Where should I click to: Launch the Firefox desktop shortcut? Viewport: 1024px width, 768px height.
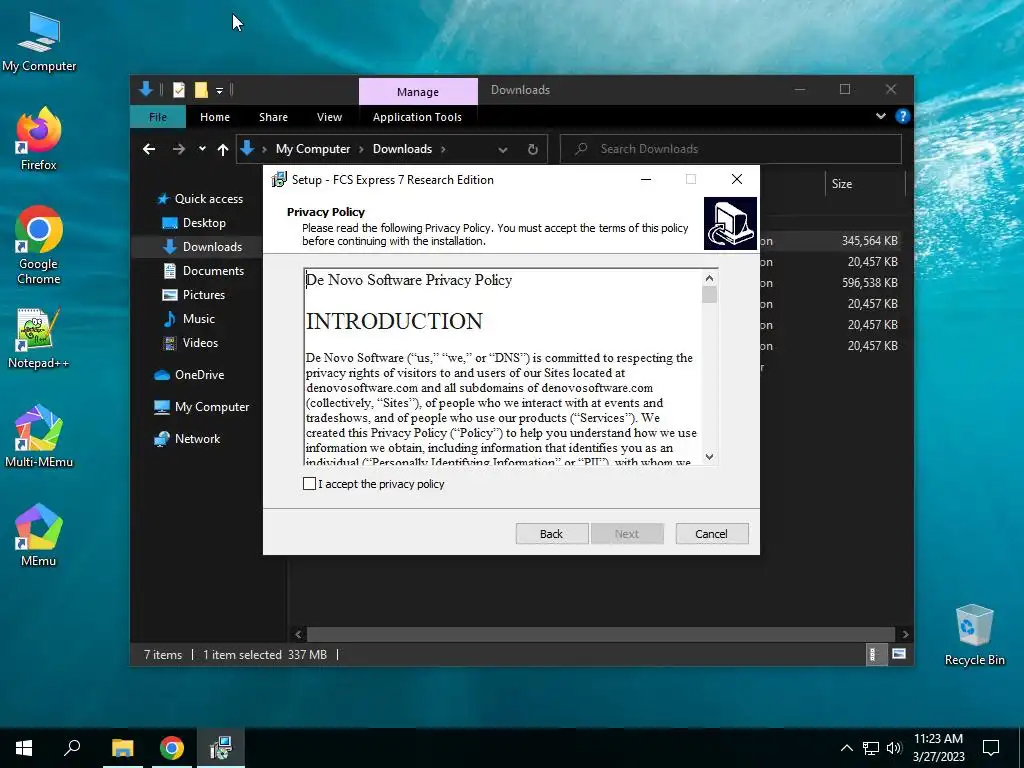click(39, 138)
